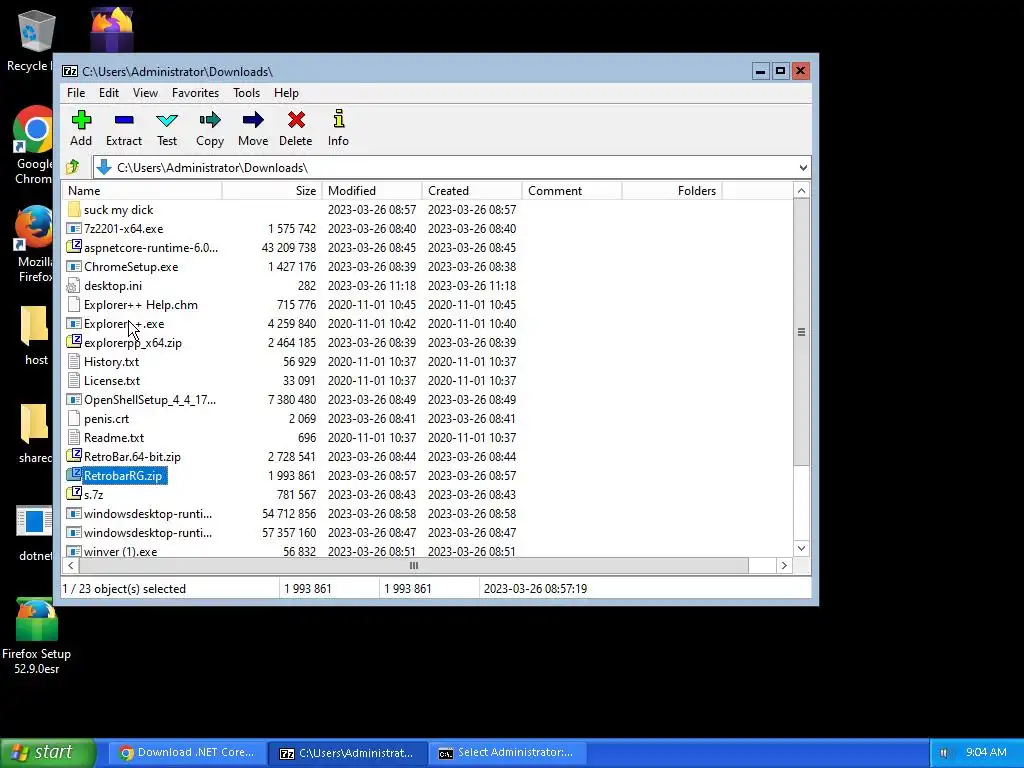This screenshot has width=1024, height=768.
Task: Click the desktop.ini gear file icon
Action: (x=74, y=285)
